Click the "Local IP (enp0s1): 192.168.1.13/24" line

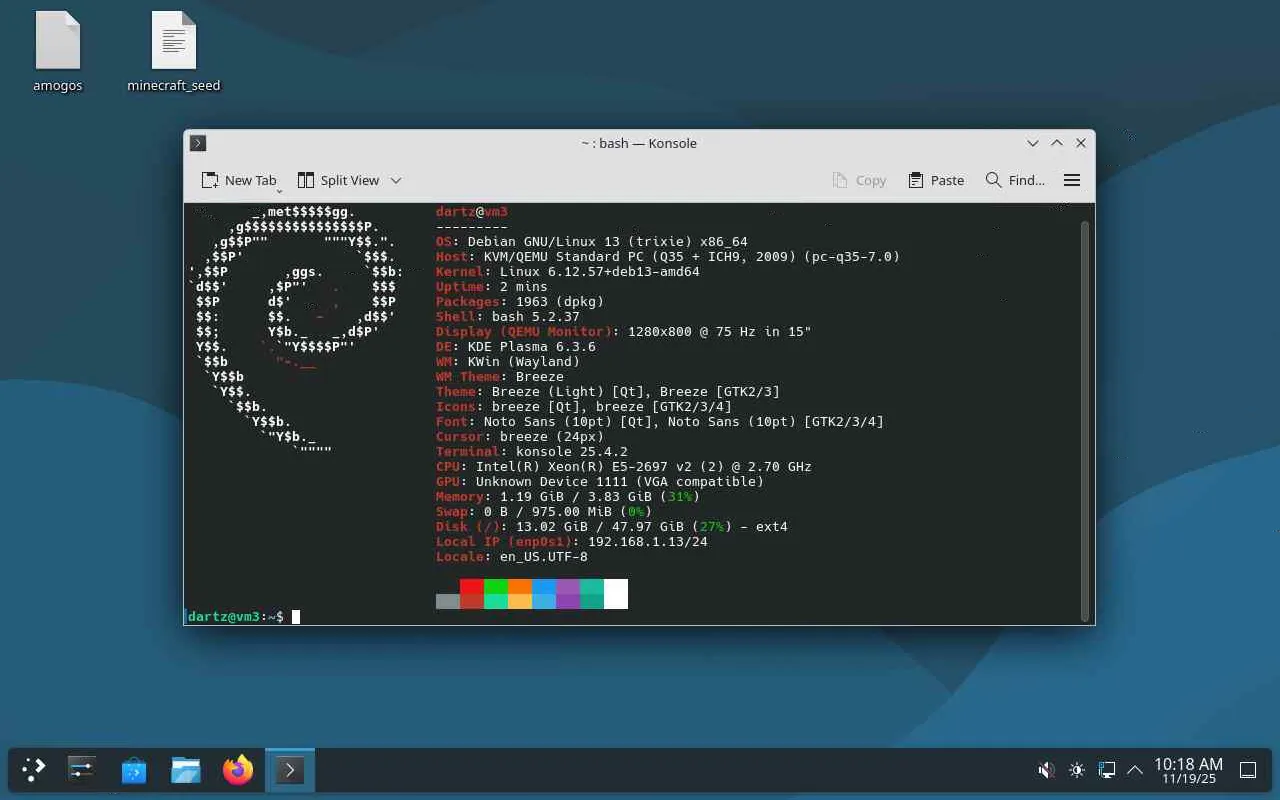(572, 542)
